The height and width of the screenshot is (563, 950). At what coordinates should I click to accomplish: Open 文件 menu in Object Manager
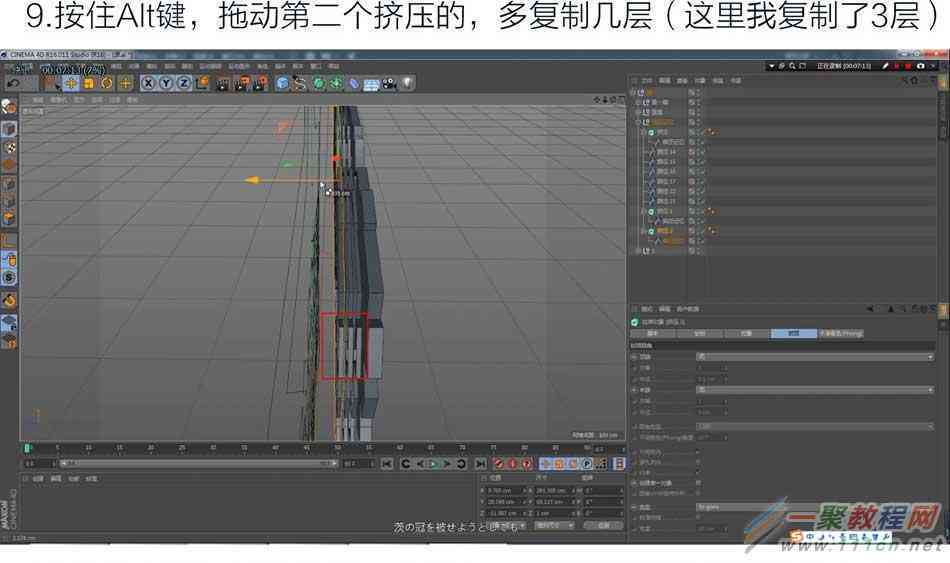click(646, 80)
